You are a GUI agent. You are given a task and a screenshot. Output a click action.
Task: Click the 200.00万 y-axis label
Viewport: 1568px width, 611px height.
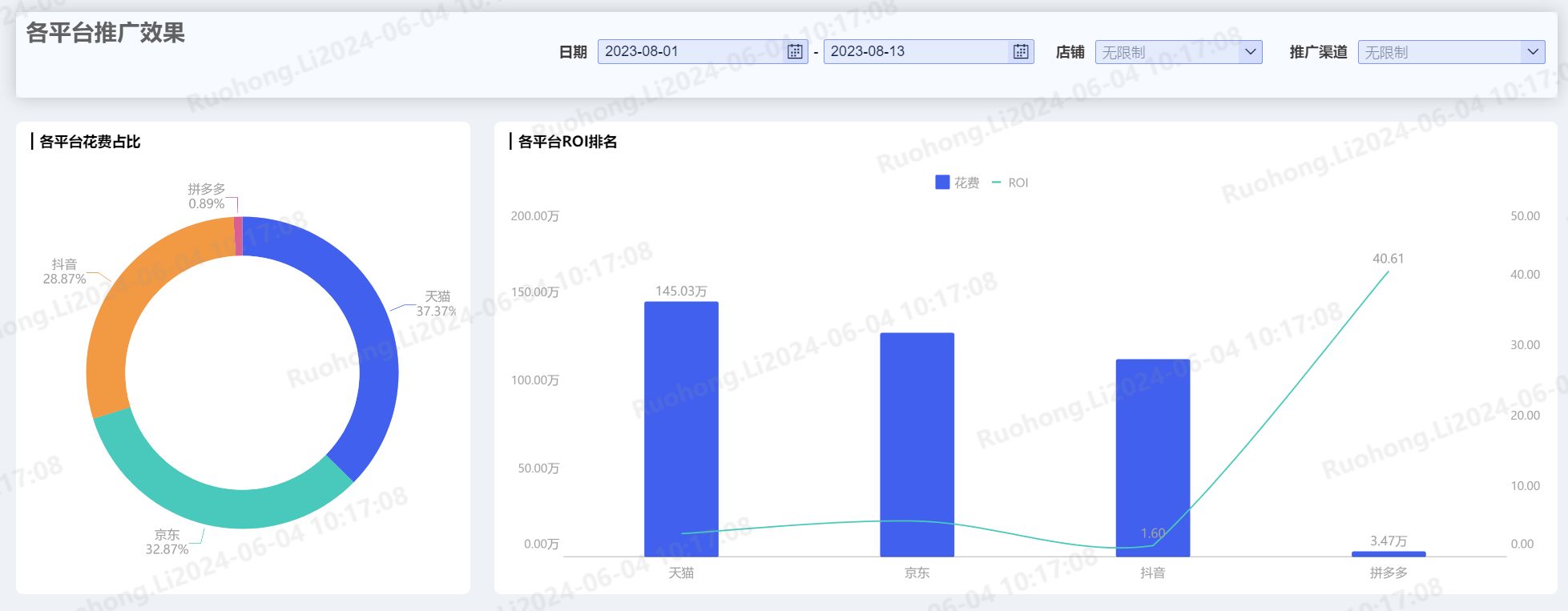534,216
